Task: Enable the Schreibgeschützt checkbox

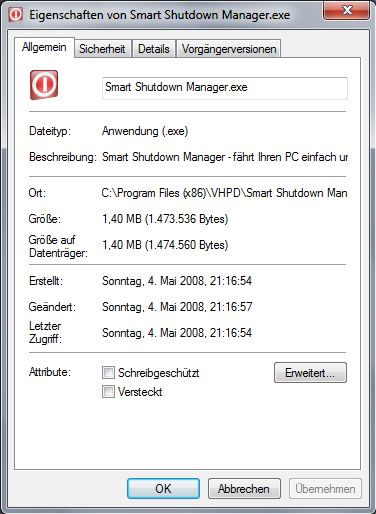Action: [x=108, y=373]
